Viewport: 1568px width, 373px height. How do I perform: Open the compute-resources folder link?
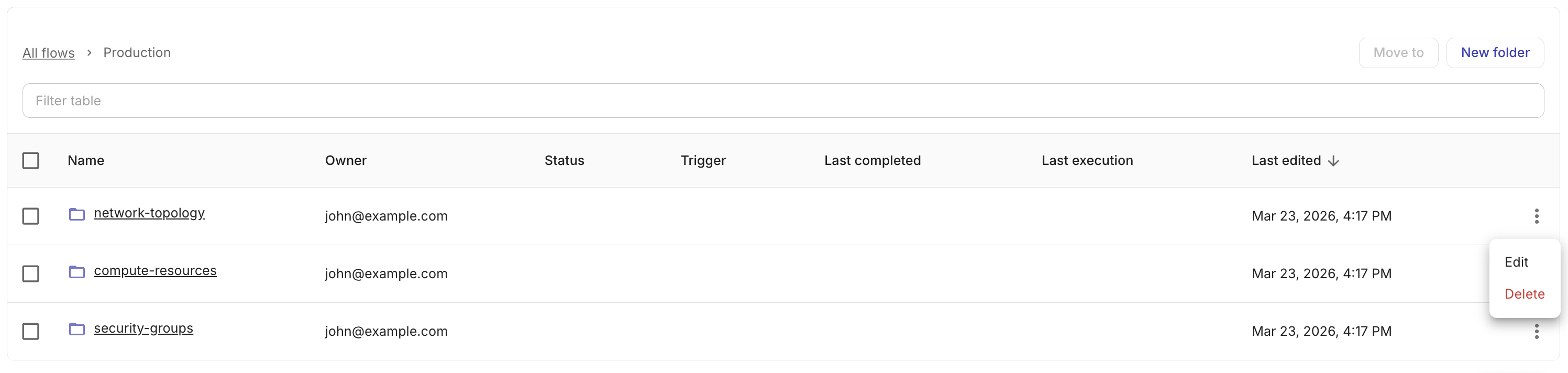point(155,271)
